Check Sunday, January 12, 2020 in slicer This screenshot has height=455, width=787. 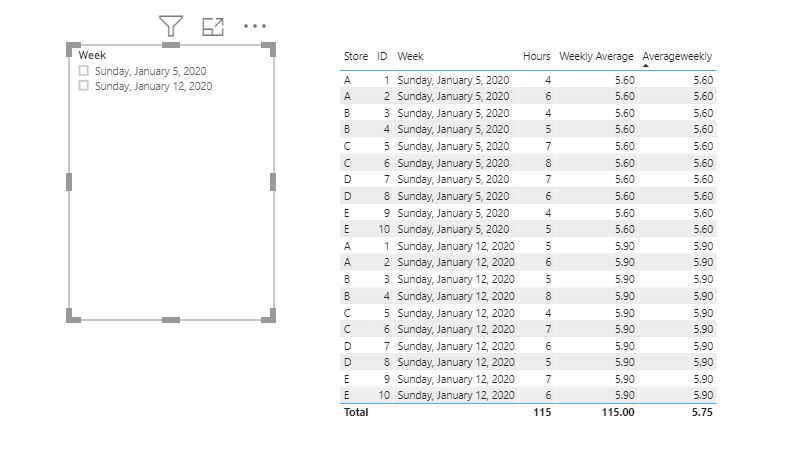click(x=84, y=86)
